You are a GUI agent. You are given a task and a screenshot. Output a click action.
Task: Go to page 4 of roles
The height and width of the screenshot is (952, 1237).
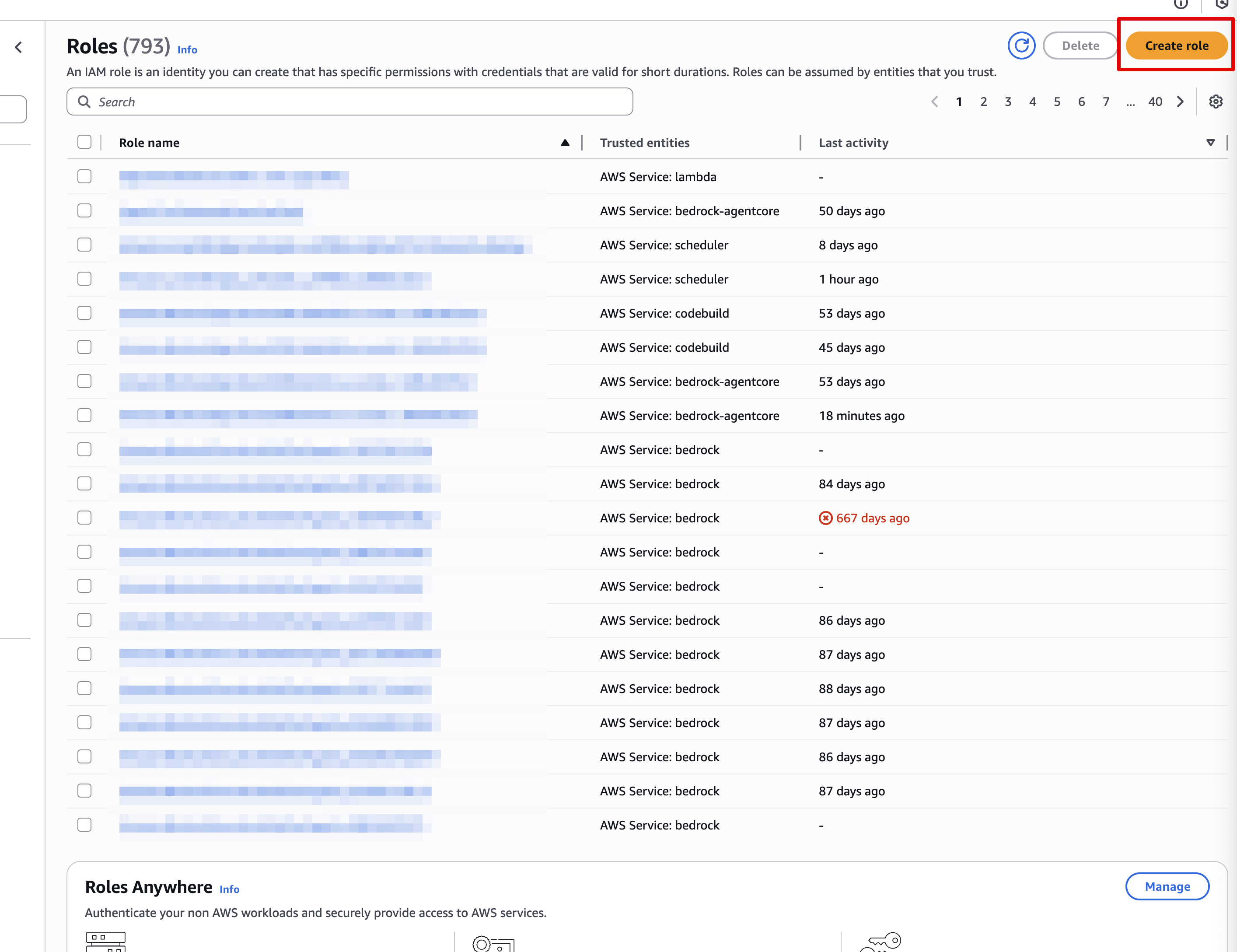coord(1033,101)
